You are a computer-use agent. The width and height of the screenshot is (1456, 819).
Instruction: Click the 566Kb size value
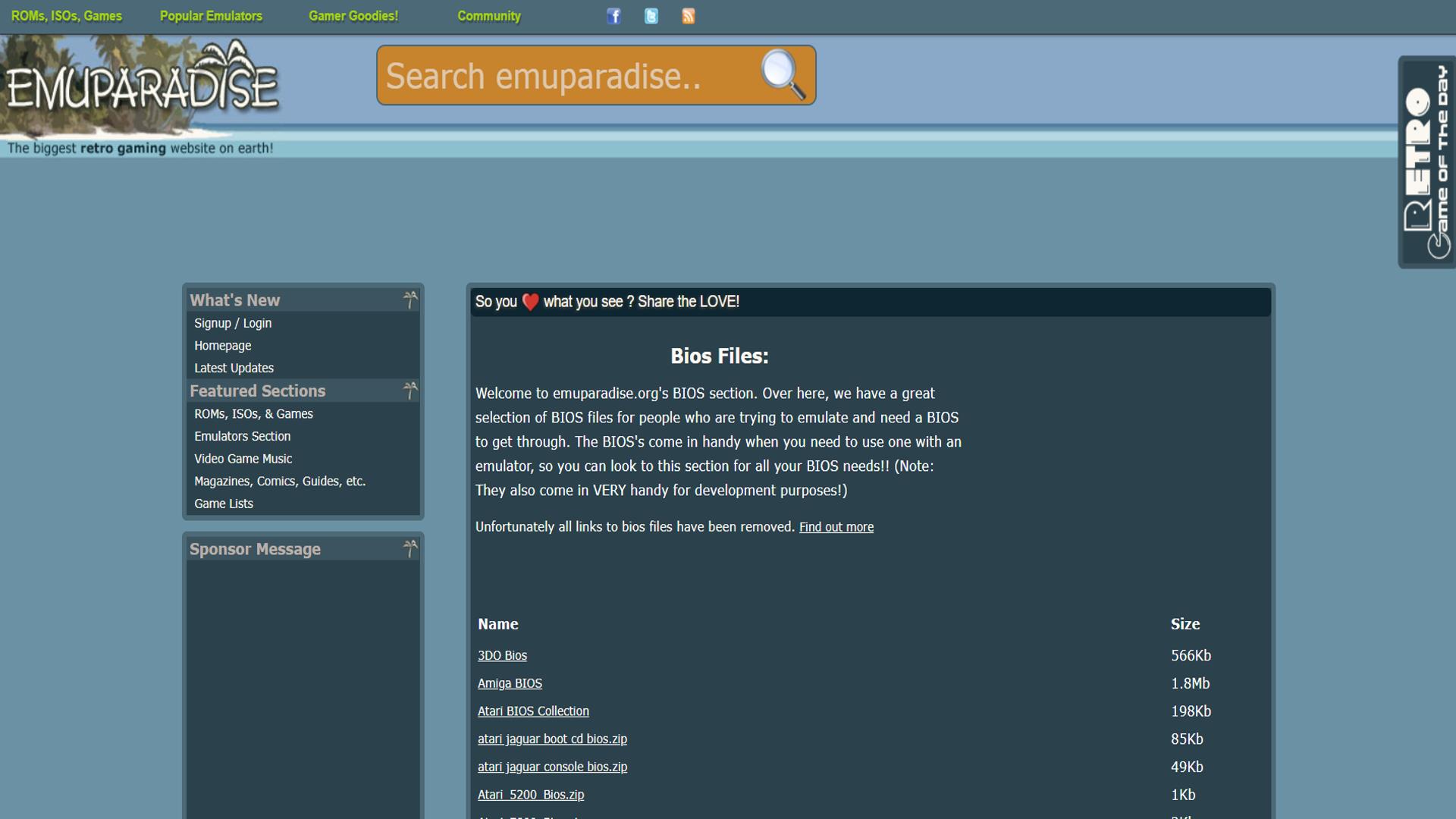[x=1191, y=655]
